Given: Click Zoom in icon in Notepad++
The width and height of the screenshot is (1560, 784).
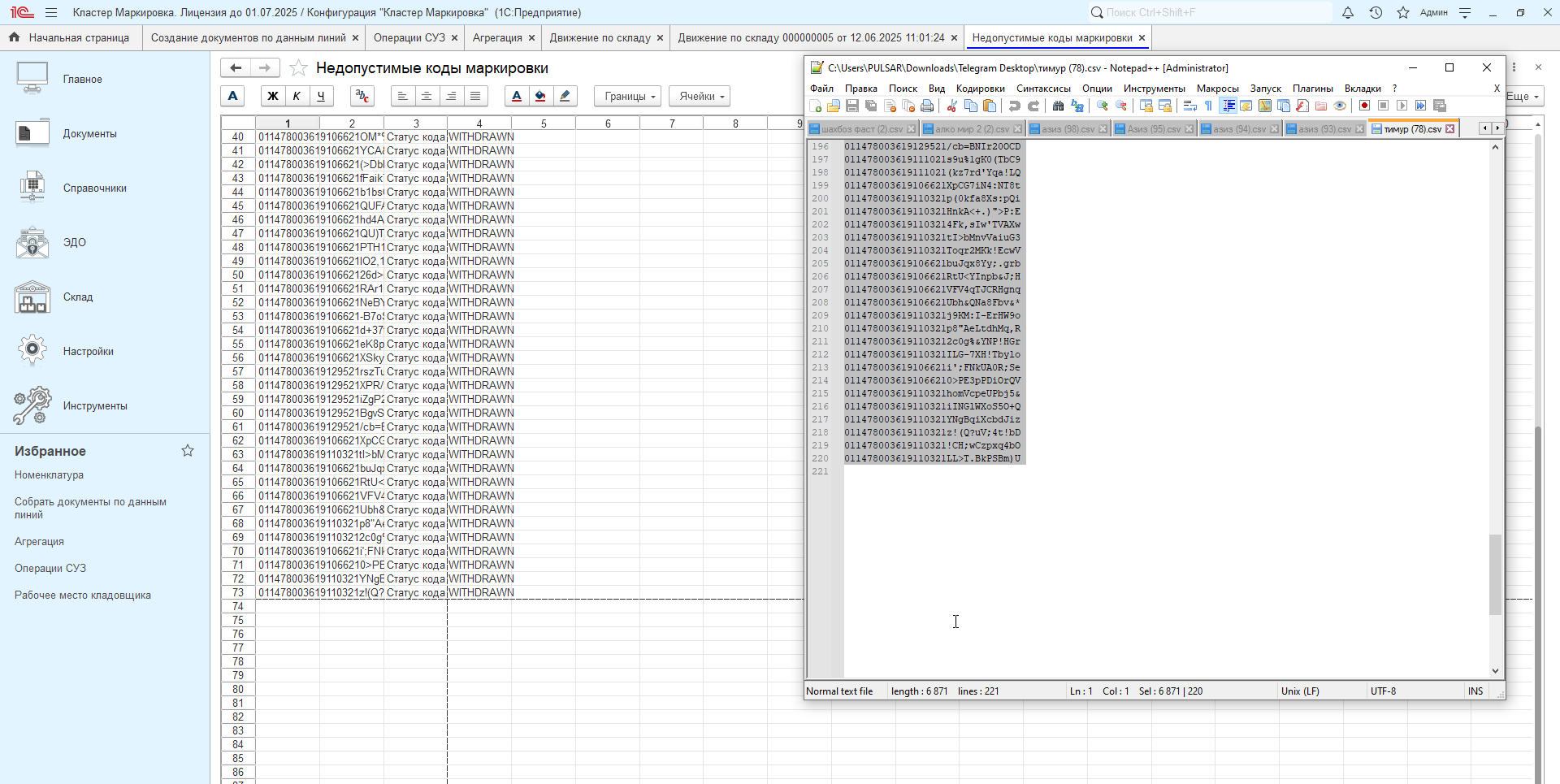Looking at the screenshot, I should (1103, 106).
